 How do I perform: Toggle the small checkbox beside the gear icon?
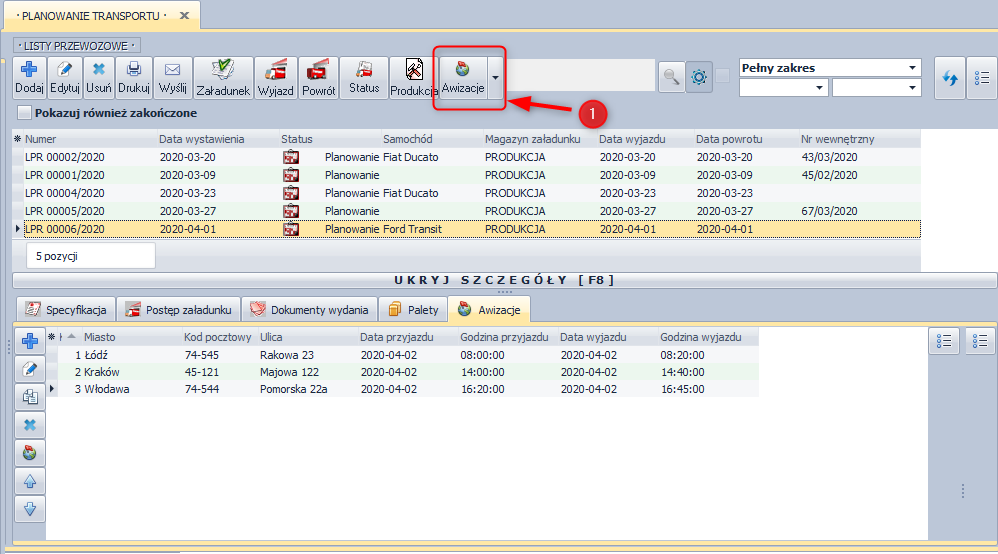pyautogui.click(x=723, y=76)
